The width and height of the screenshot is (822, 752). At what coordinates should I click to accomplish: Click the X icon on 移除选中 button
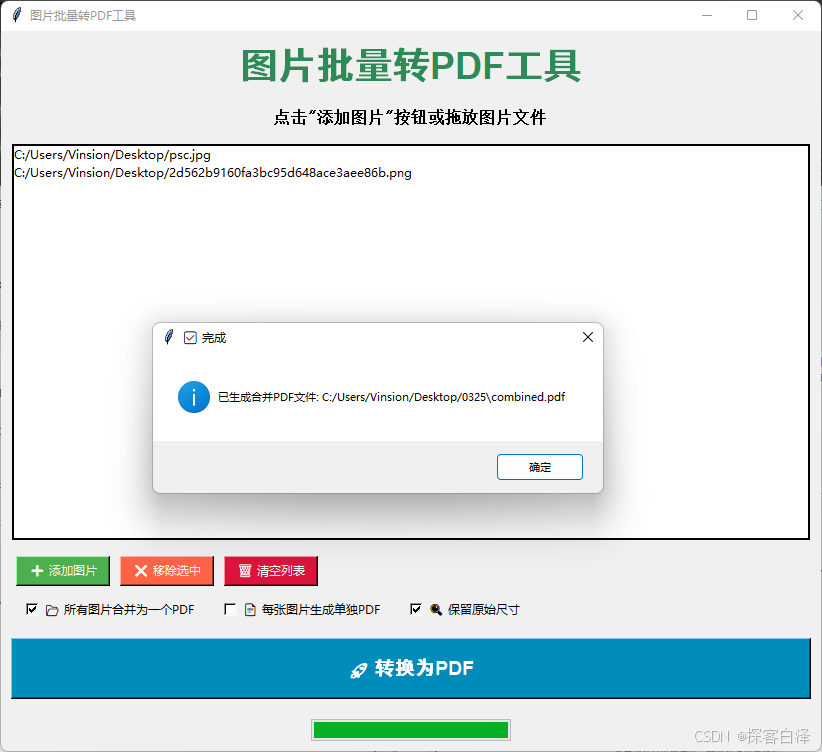click(x=141, y=571)
